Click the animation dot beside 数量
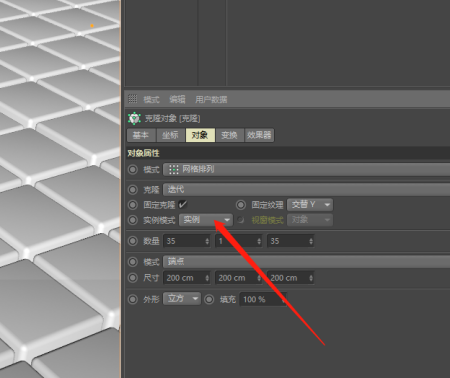 point(133,241)
